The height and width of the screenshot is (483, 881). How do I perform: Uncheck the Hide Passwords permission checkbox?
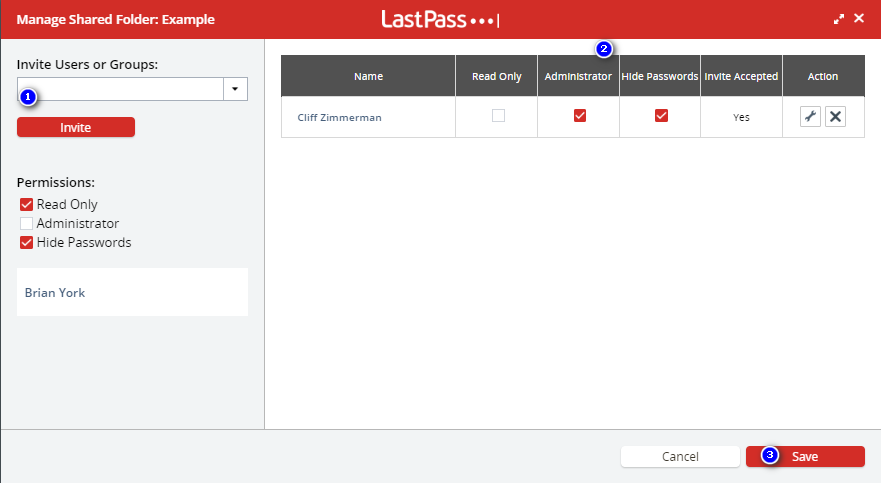point(26,242)
